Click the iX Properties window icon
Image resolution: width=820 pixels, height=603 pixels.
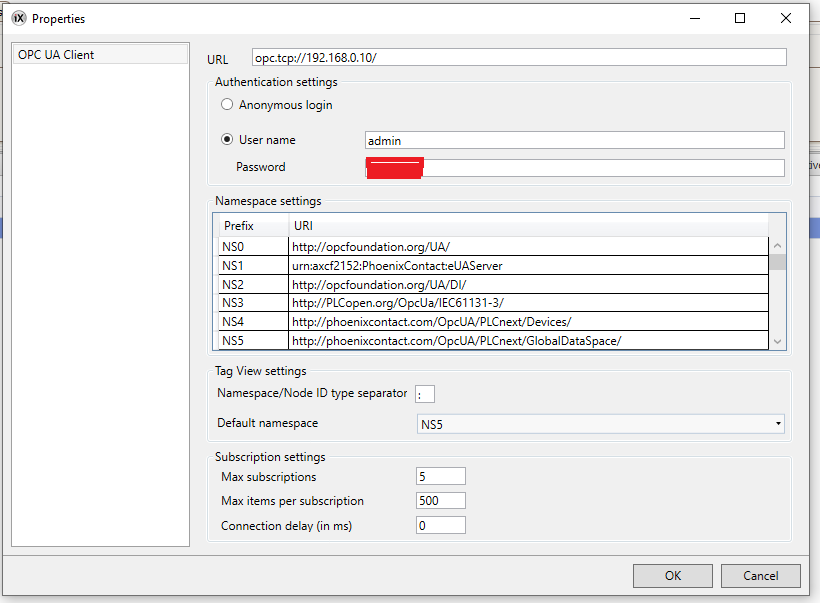18,18
